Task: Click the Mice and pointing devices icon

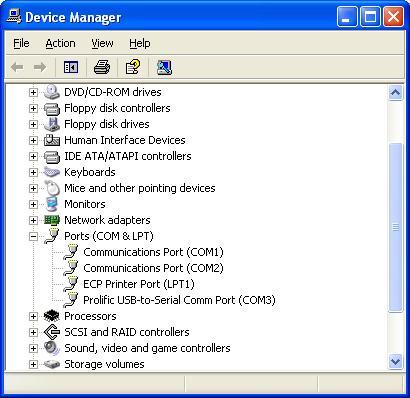Action: (x=52, y=188)
